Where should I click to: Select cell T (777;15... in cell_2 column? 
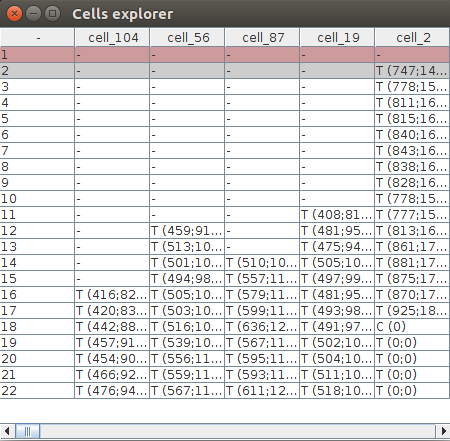click(x=412, y=215)
